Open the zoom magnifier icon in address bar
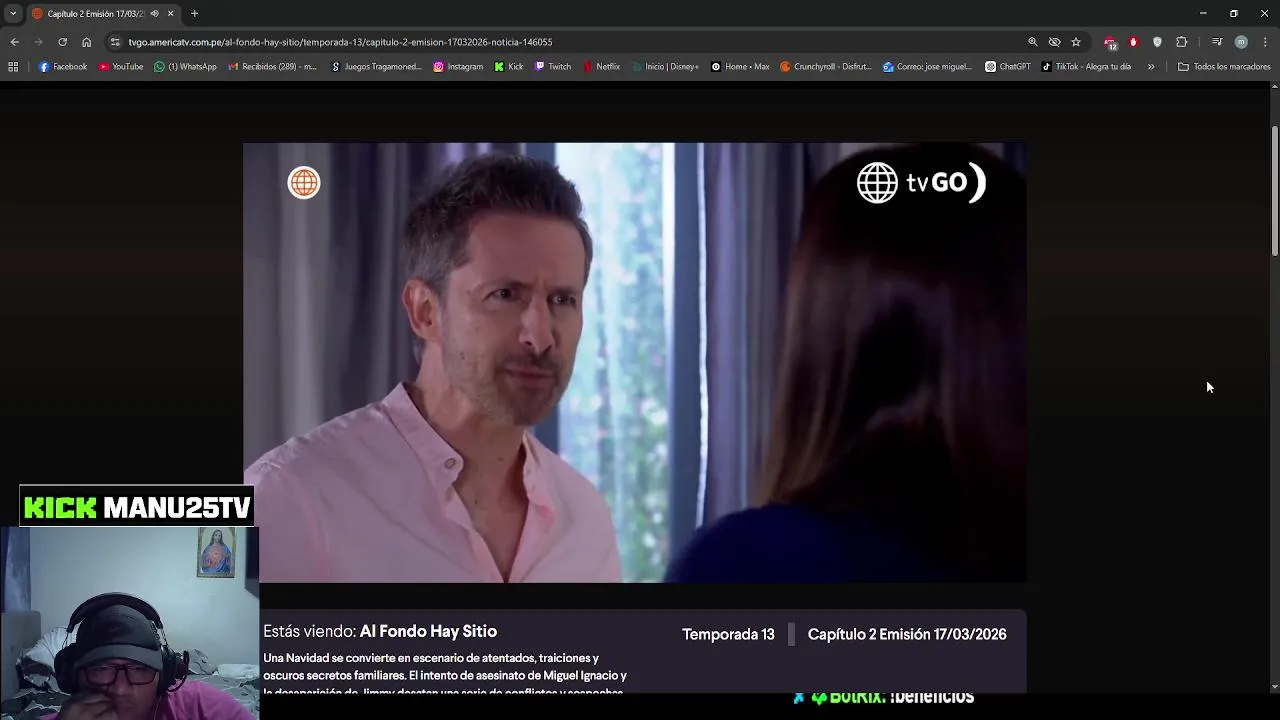The width and height of the screenshot is (1280, 720). [x=1033, y=42]
